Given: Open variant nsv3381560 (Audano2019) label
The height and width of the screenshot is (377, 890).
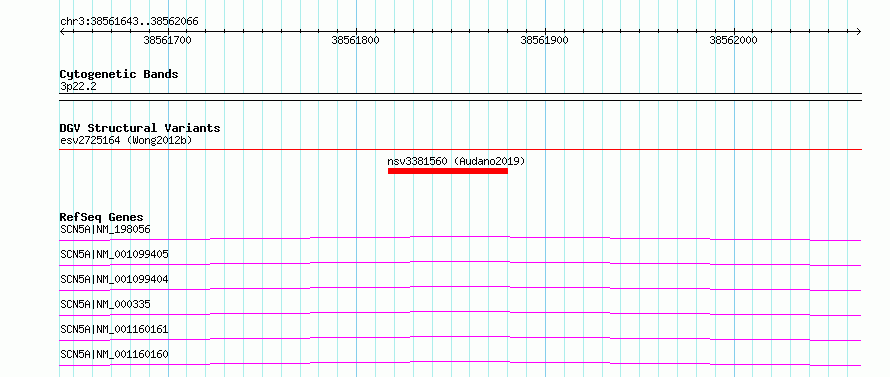Looking at the screenshot, I should 456,161.
